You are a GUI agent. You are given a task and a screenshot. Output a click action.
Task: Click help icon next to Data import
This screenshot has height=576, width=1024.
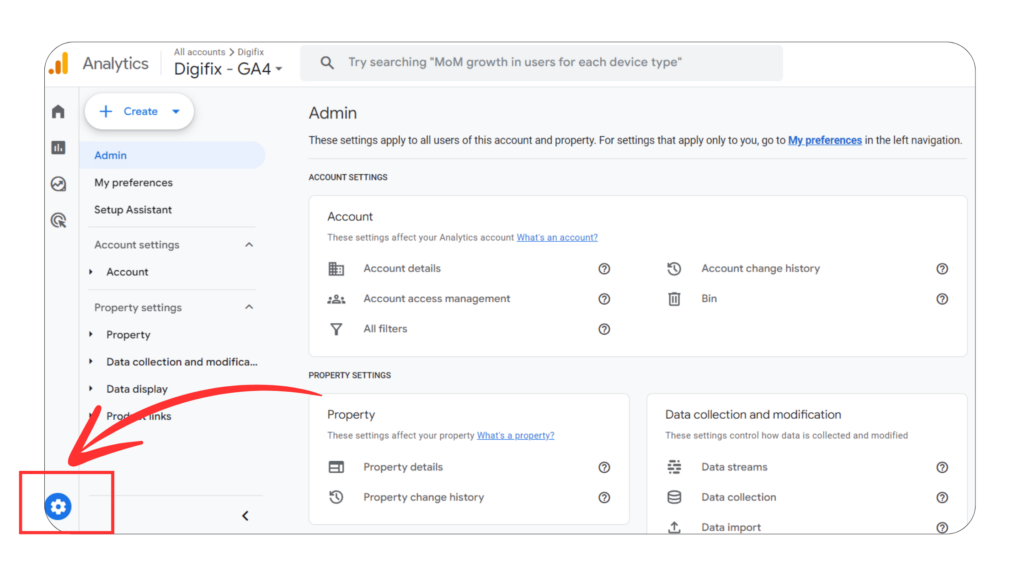coord(942,527)
